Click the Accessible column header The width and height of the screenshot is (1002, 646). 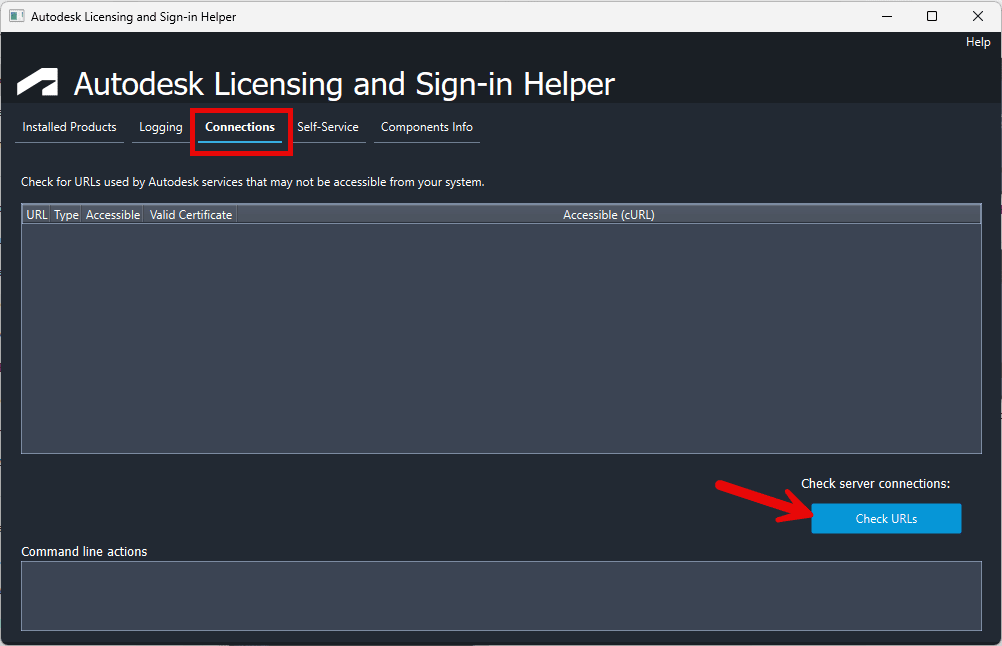(112, 215)
